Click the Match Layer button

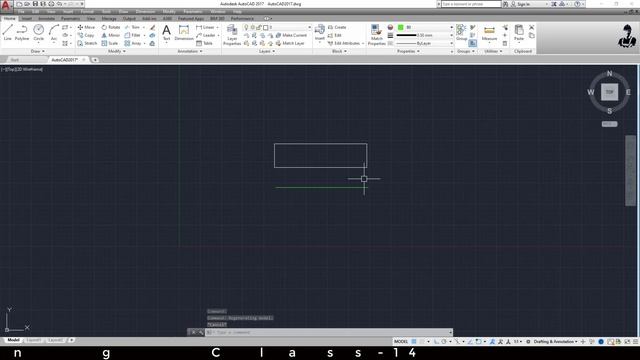click(290, 43)
